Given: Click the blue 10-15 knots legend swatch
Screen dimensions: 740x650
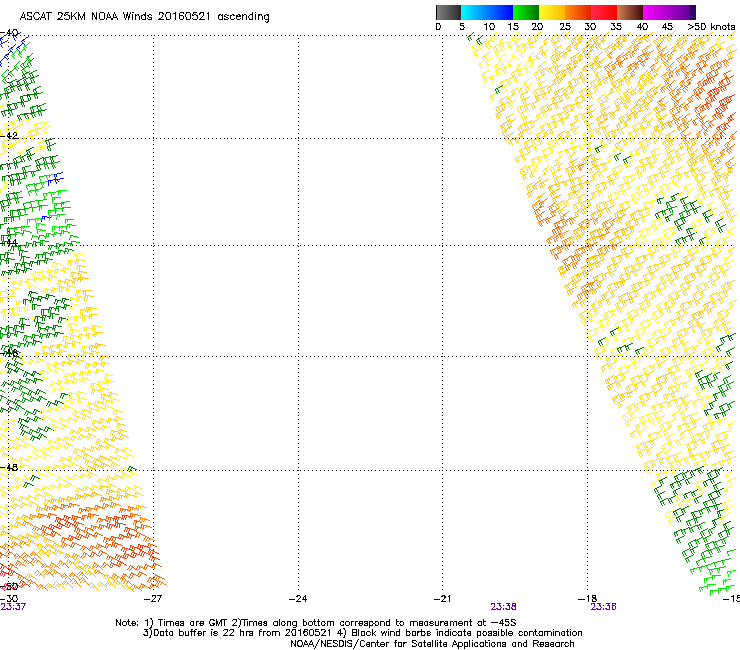Looking at the screenshot, I should coord(500,12).
